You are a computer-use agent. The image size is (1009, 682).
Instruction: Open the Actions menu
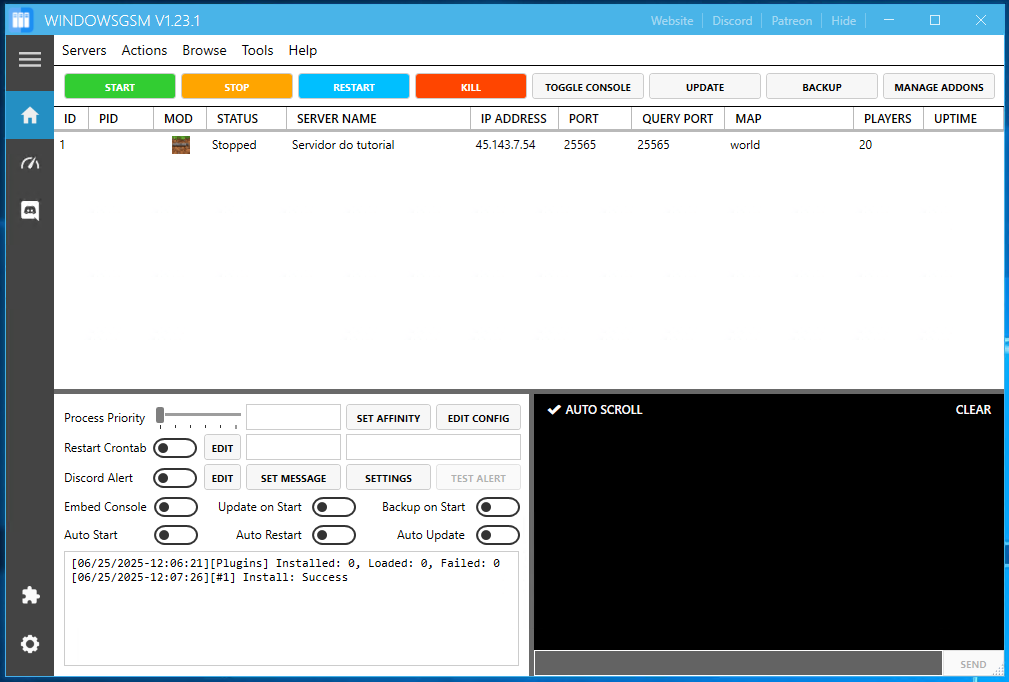click(x=144, y=50)
